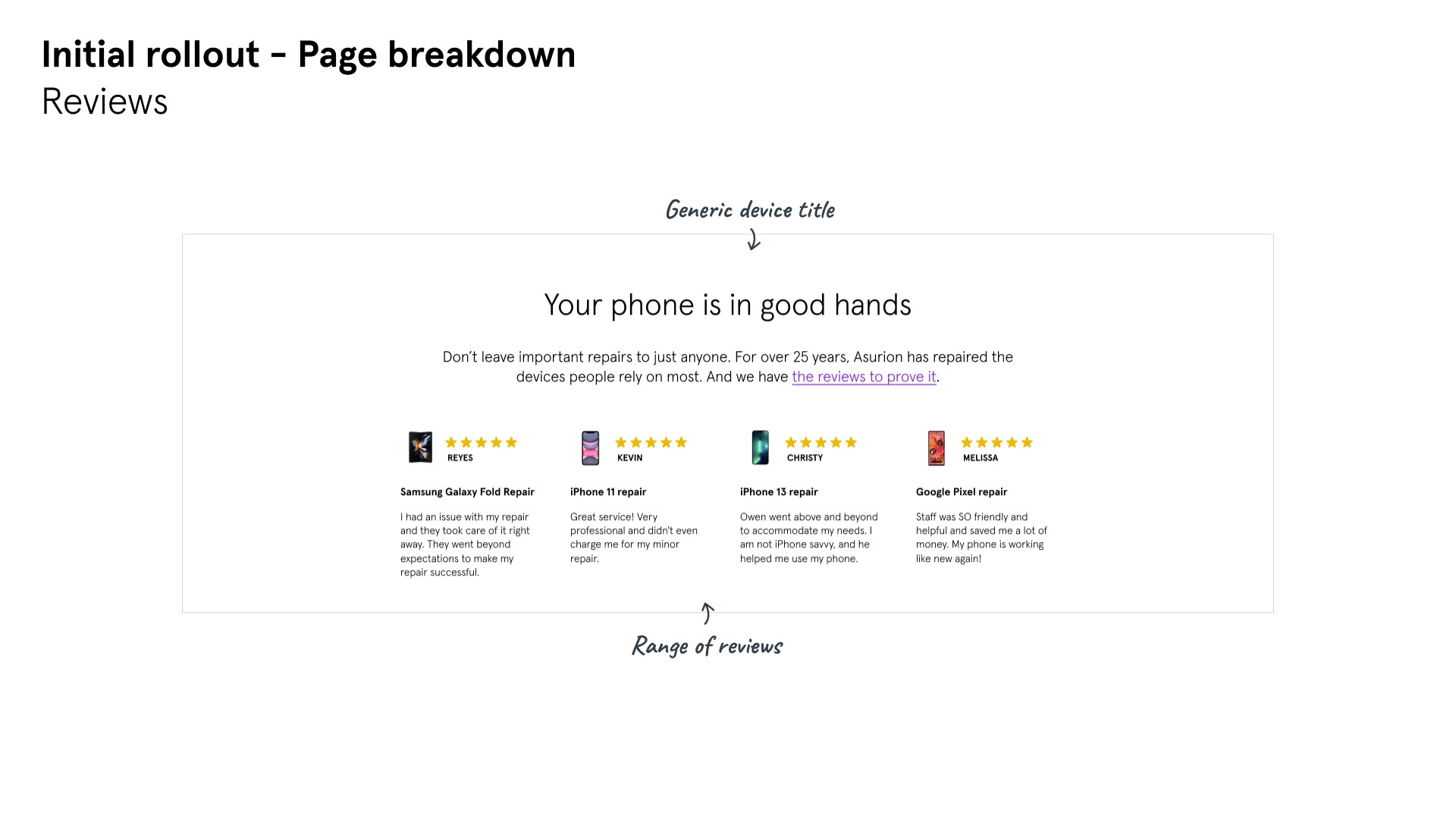This screenshot has width=1456, height=819.
Task: Click the green iPhone 13 image
Action: click(760, 447)
